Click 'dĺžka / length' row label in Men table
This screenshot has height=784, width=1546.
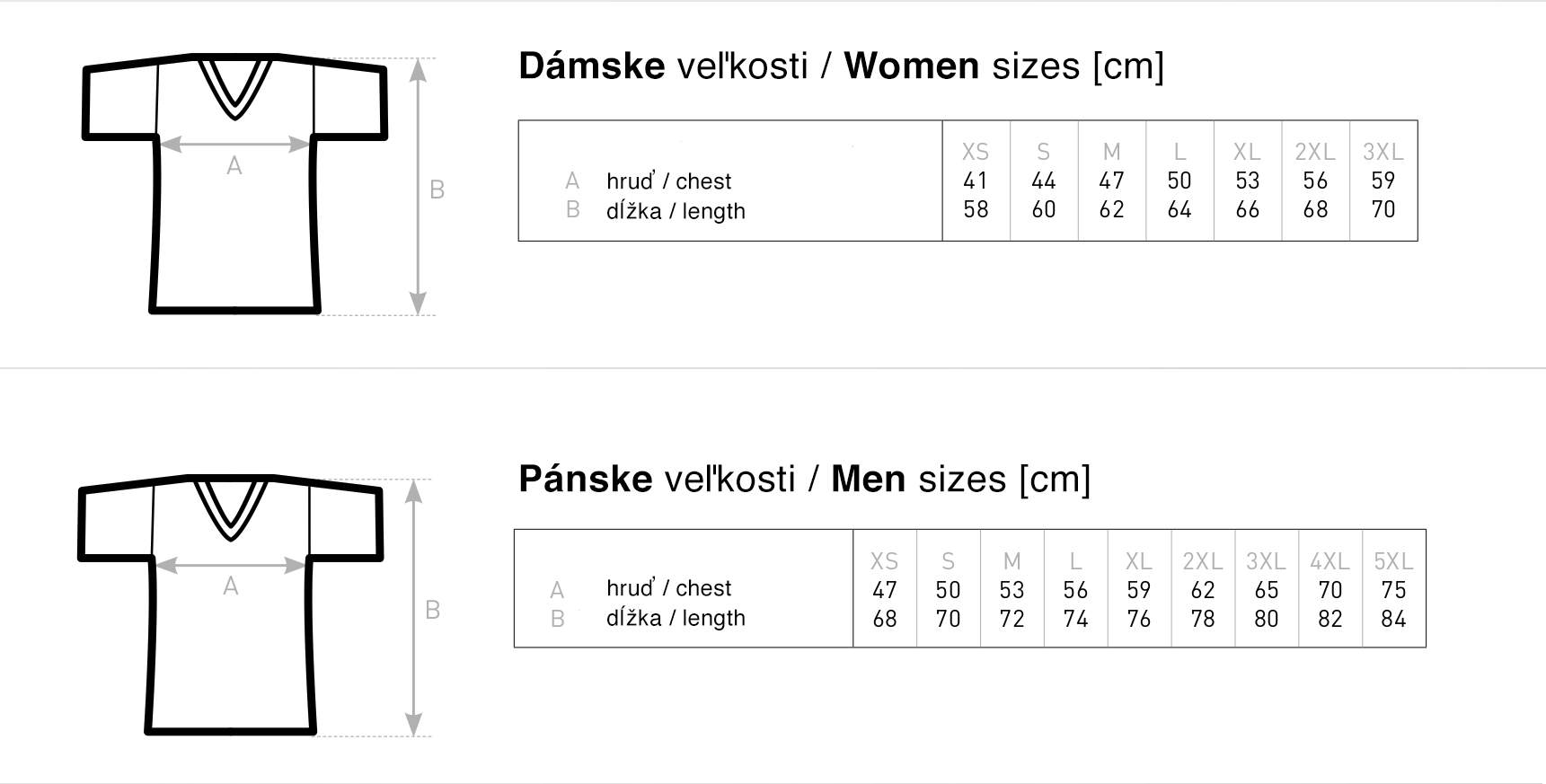[676, 618]
